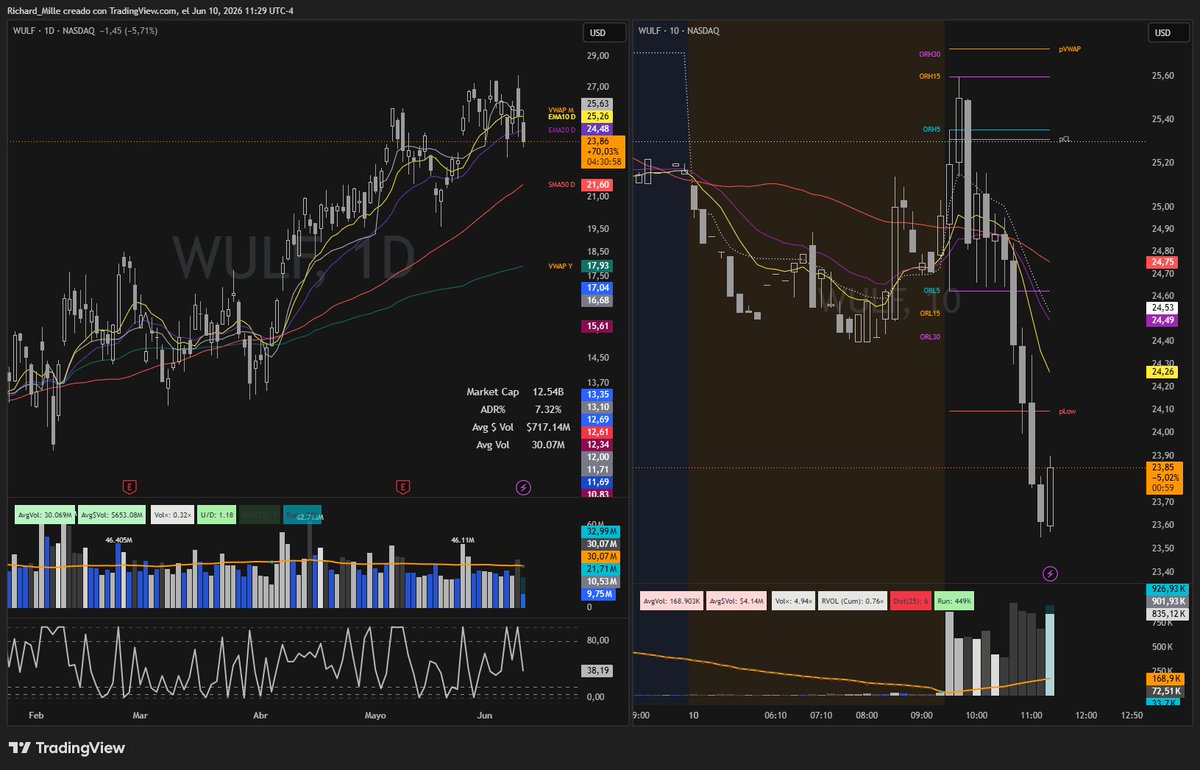
Task: Select the Vol× 4.94× label
Action: tap(792, 602)
